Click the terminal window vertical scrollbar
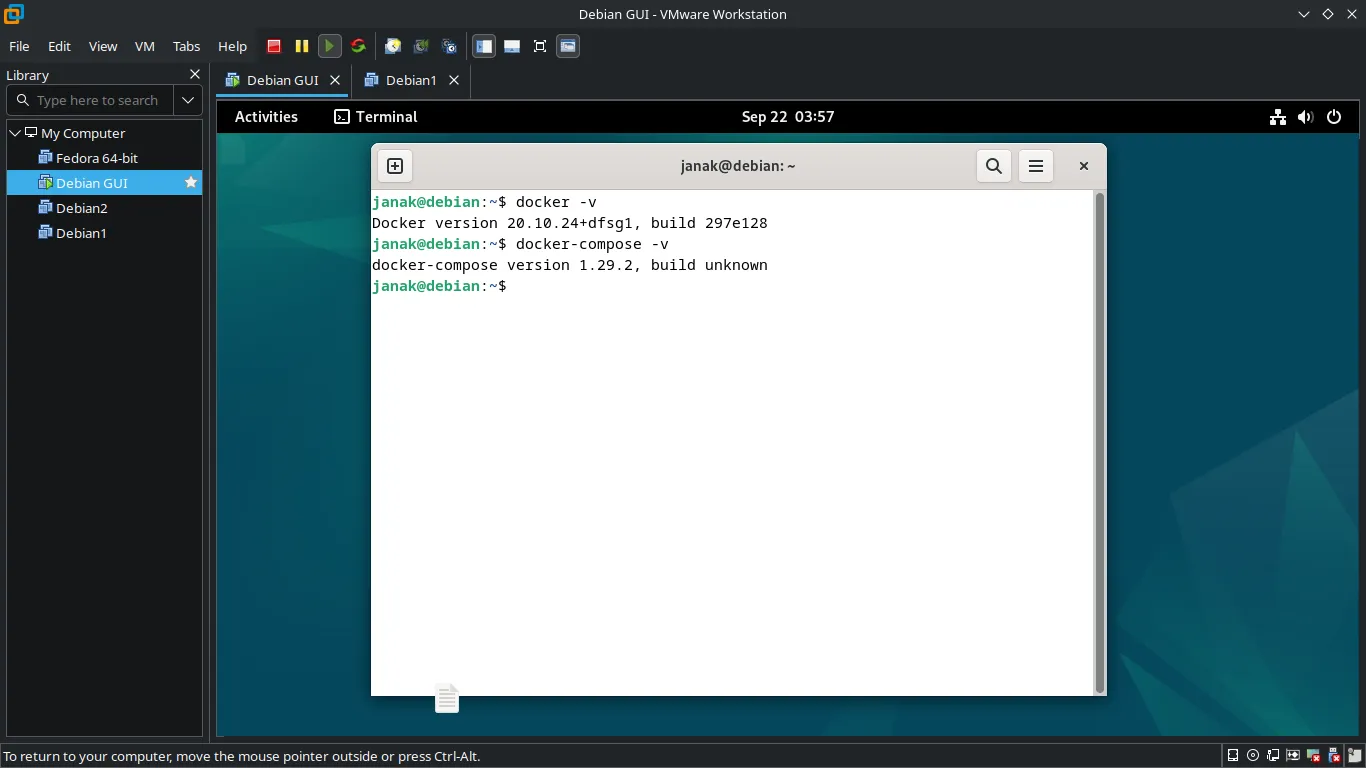Viewport: 1366px width, 768px height. pyautogui.click(x=1100, y=440)
